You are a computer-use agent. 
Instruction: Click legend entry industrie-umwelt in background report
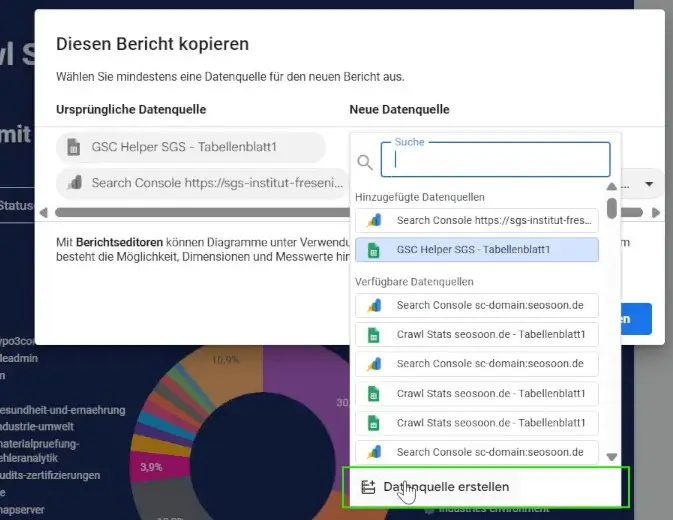coord(36,427)
